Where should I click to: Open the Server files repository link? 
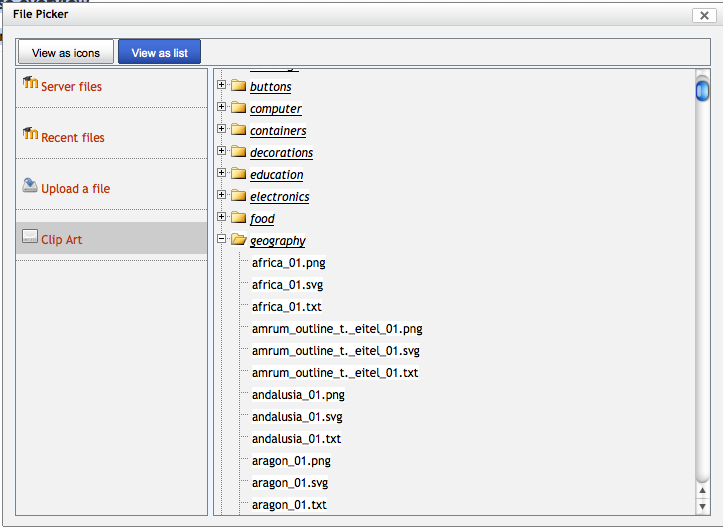tap(71, 87)
